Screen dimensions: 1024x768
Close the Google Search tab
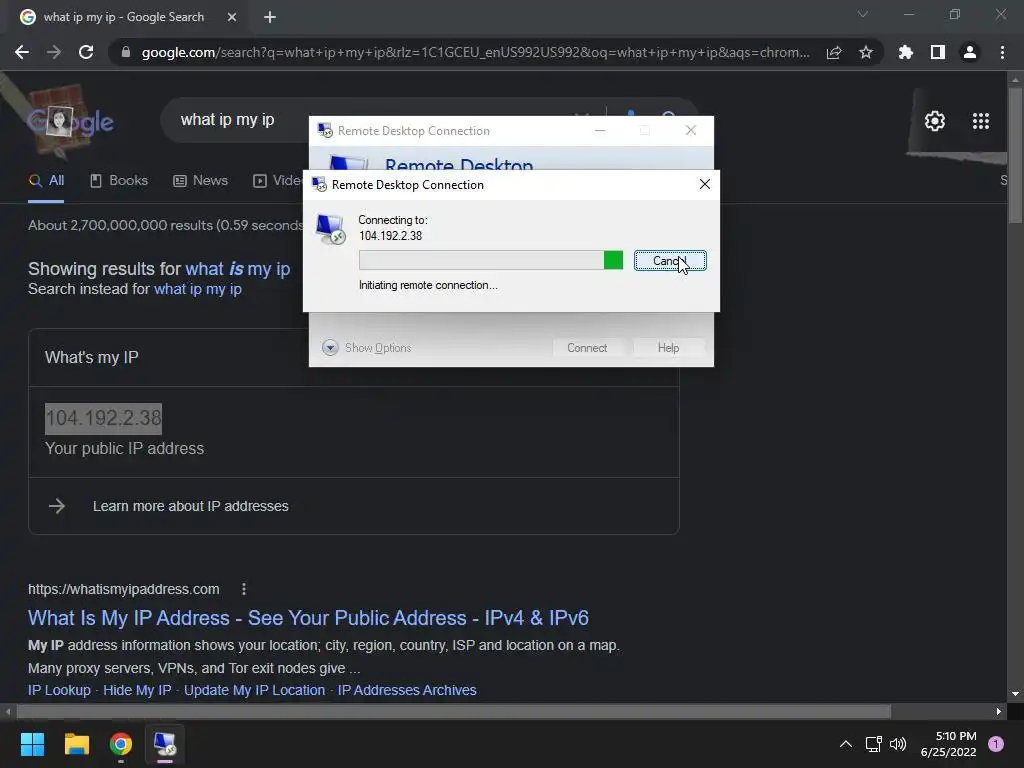pyautogui.click(x=232, y=17)
